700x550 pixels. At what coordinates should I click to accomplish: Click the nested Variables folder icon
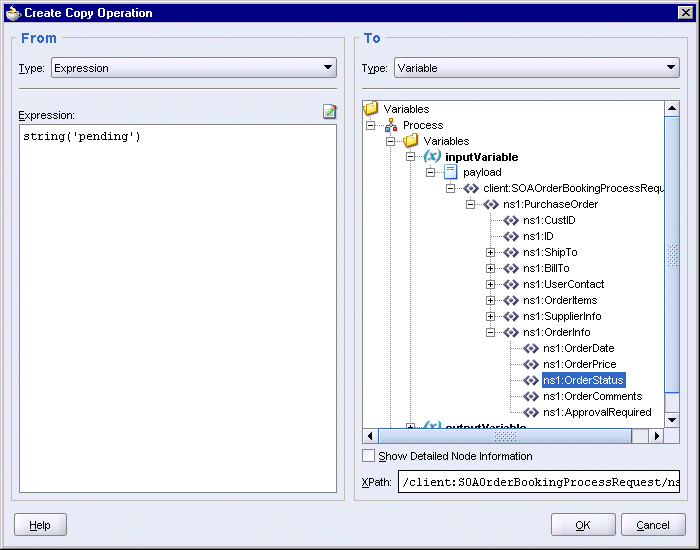pos(411,141)
